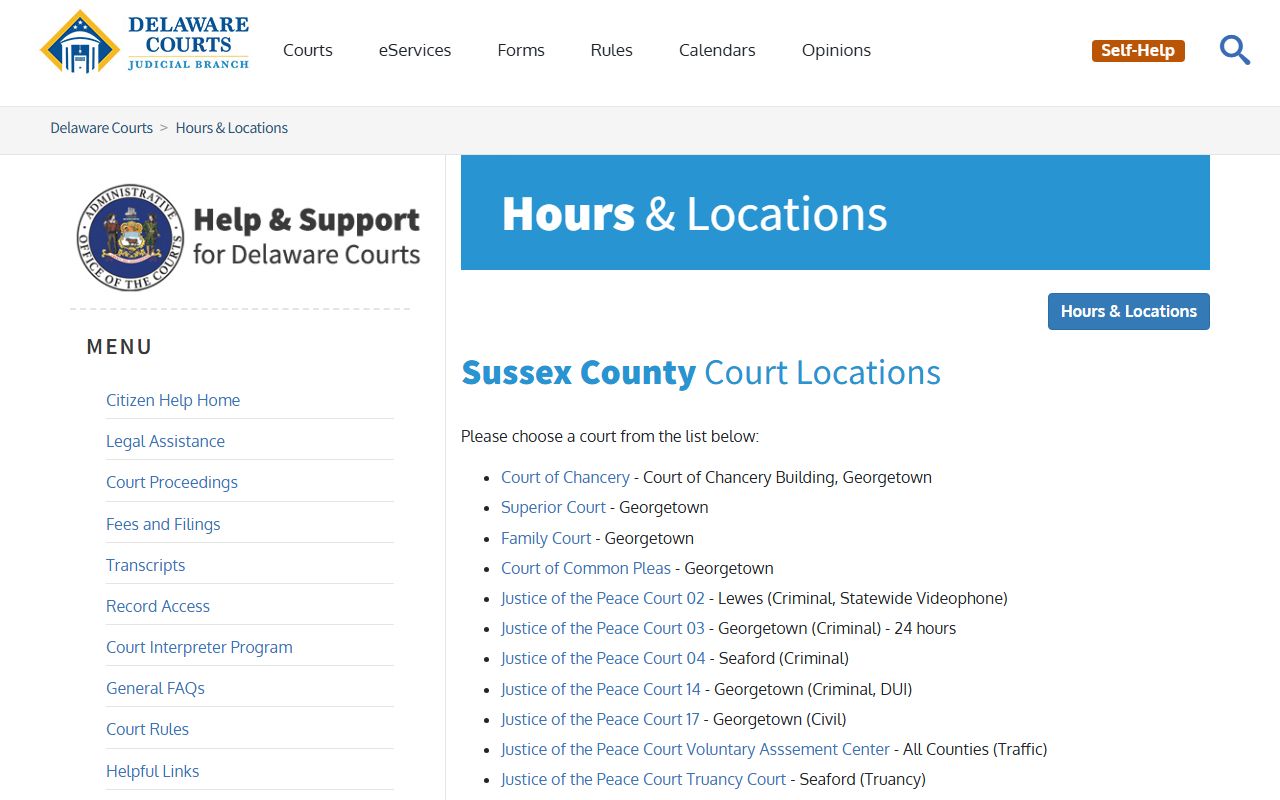Open General FAQs sidebar link

tap(155, 688)
